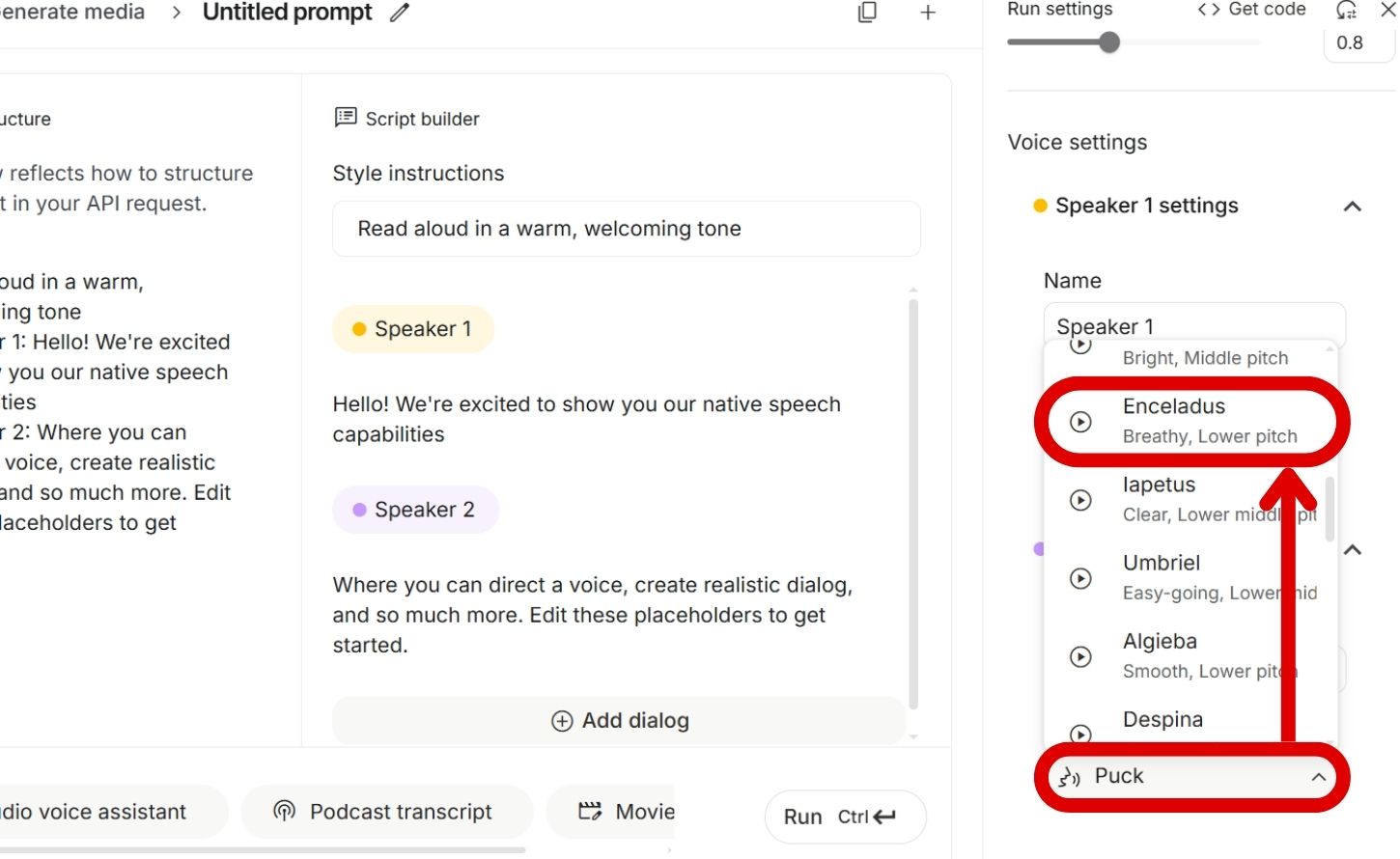This screenshot has height=859, width=1400.
Task: Preview the Despina voice sample
Action: (1080, 734)
